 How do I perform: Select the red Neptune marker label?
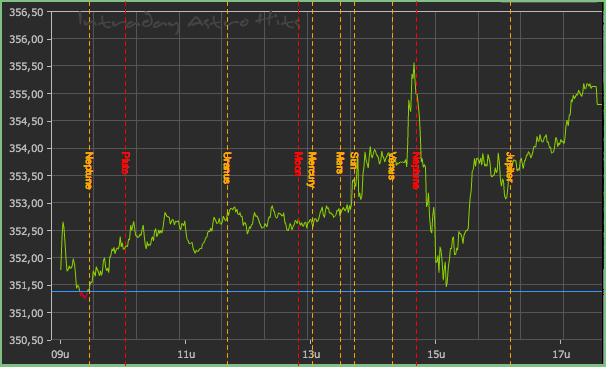click(x=415, y=170)
